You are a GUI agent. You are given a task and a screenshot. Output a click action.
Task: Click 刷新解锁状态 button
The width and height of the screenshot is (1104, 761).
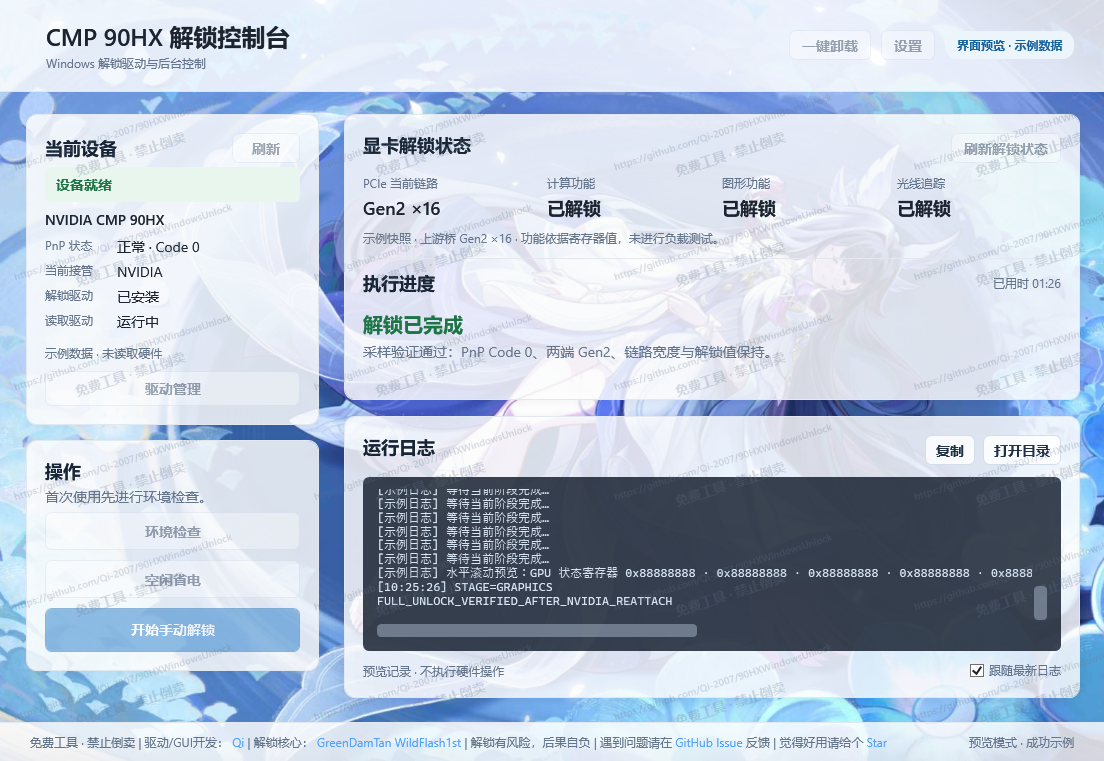point(1005,149)
